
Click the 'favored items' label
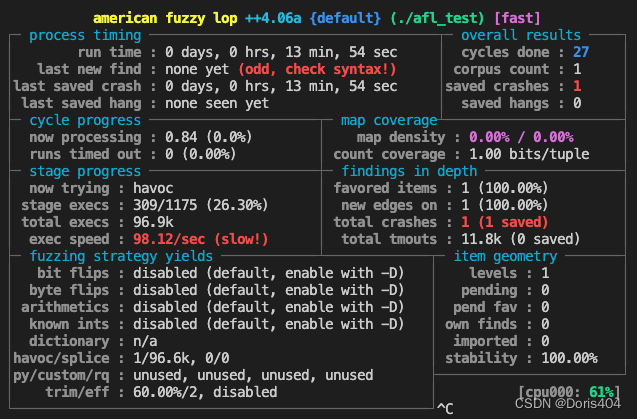click(x=385, y=189)
